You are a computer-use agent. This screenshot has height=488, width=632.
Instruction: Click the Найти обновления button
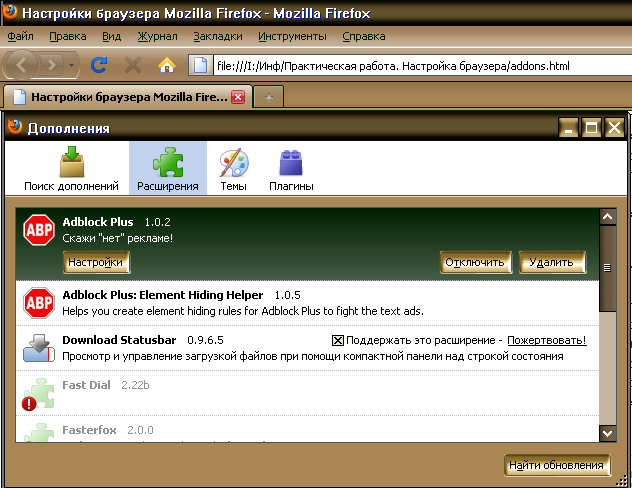[x=556, y=465]
